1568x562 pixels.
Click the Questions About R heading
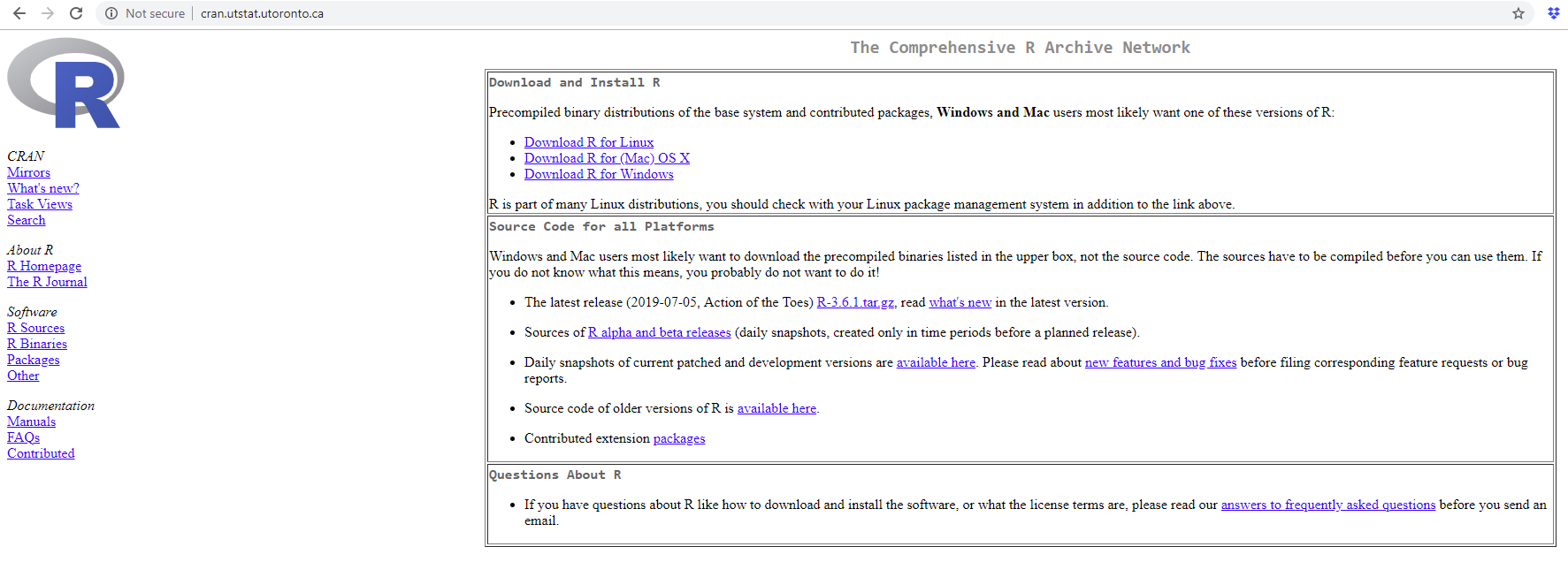coord(555,475)
